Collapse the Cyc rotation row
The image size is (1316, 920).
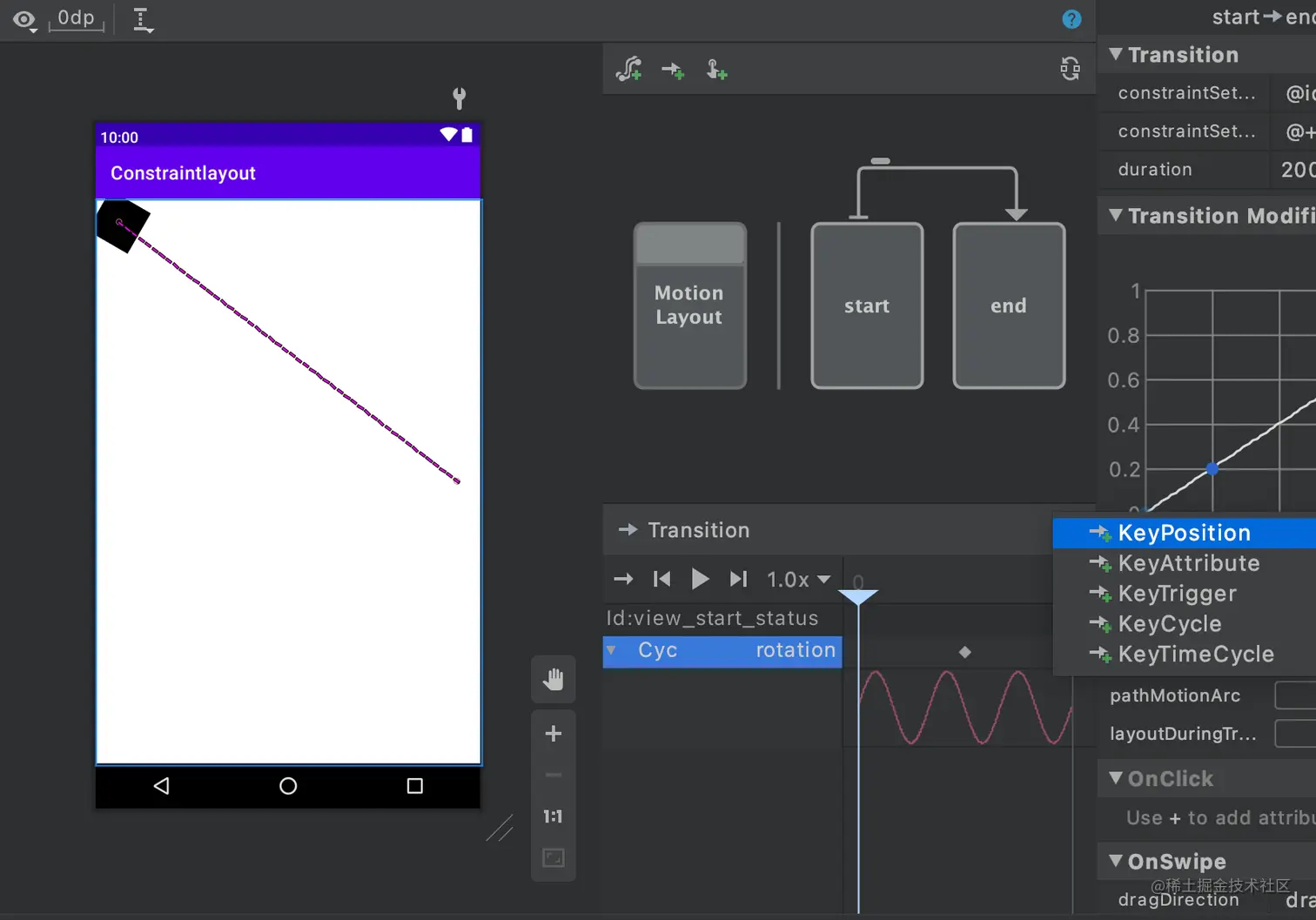point(612,650)
